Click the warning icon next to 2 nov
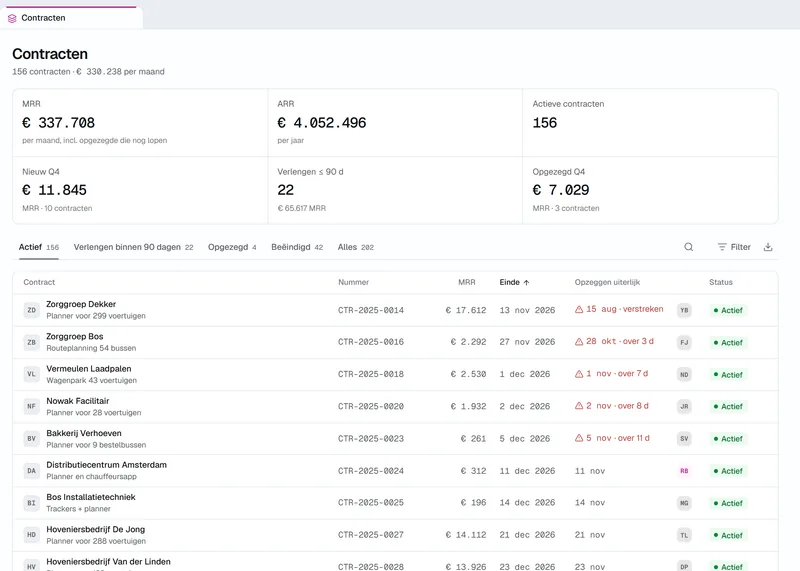800x571 pixels. (579, 406)
